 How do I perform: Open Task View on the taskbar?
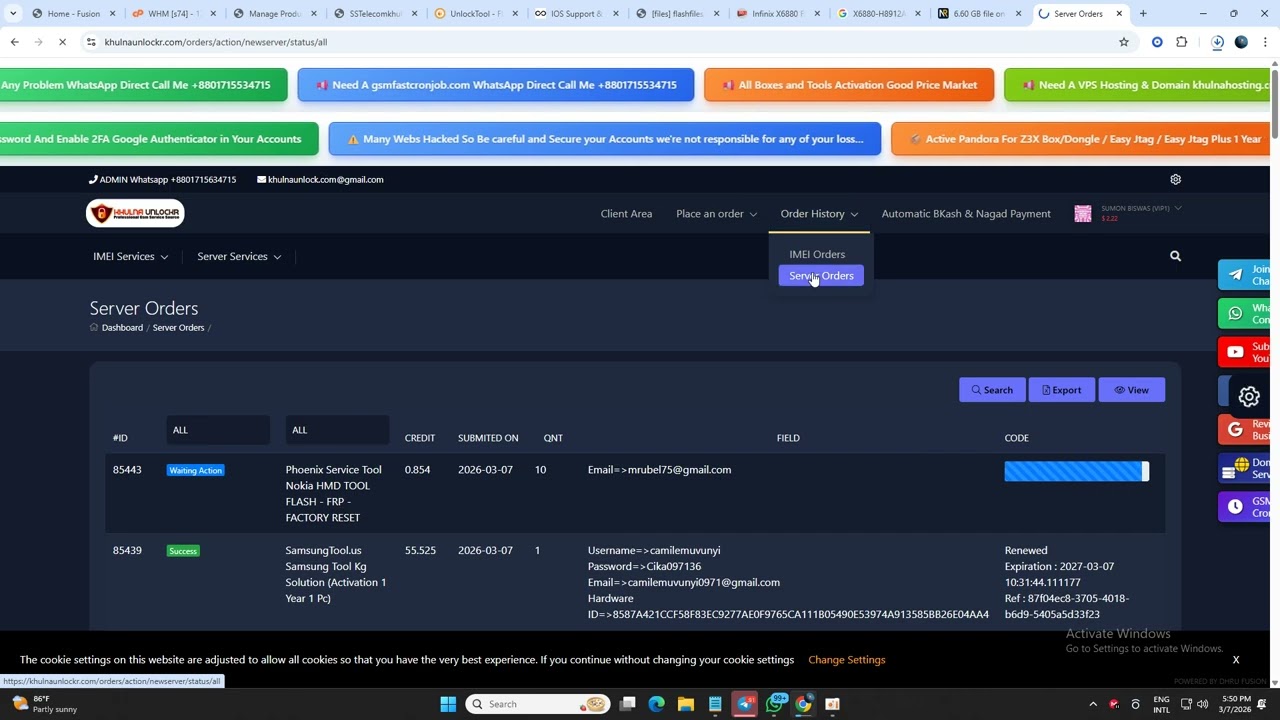click(x=627, y=704)
